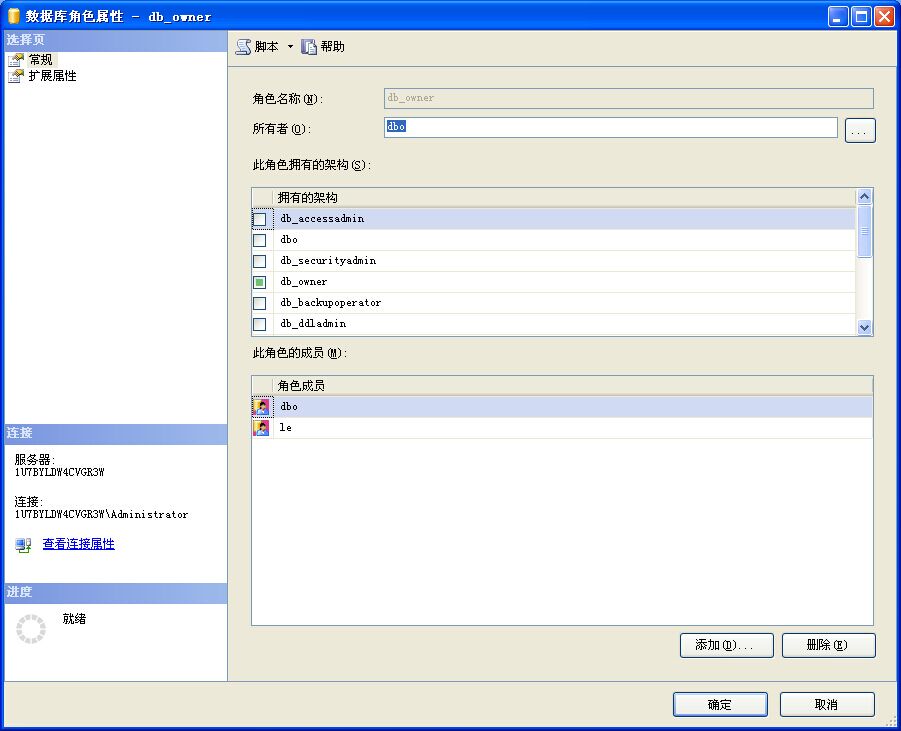The width and height of the screenshot is (901, 731).
Task: Check the db_ddladmin schema checkbox
Action: click(260, 324)
